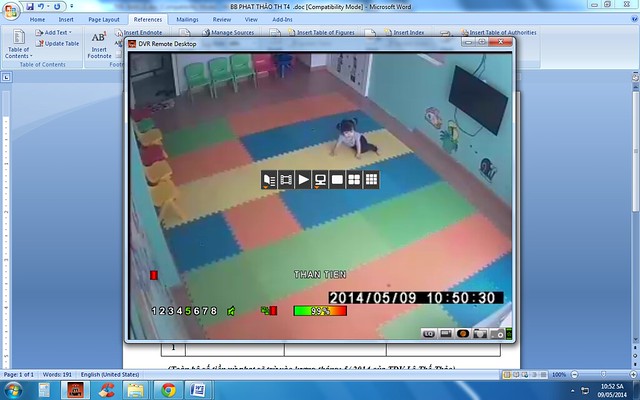This screenshot has height=400, width=640.
Task: Switch to the Page Layout tab
Action: pyautogui.click(x=103, y=19)
